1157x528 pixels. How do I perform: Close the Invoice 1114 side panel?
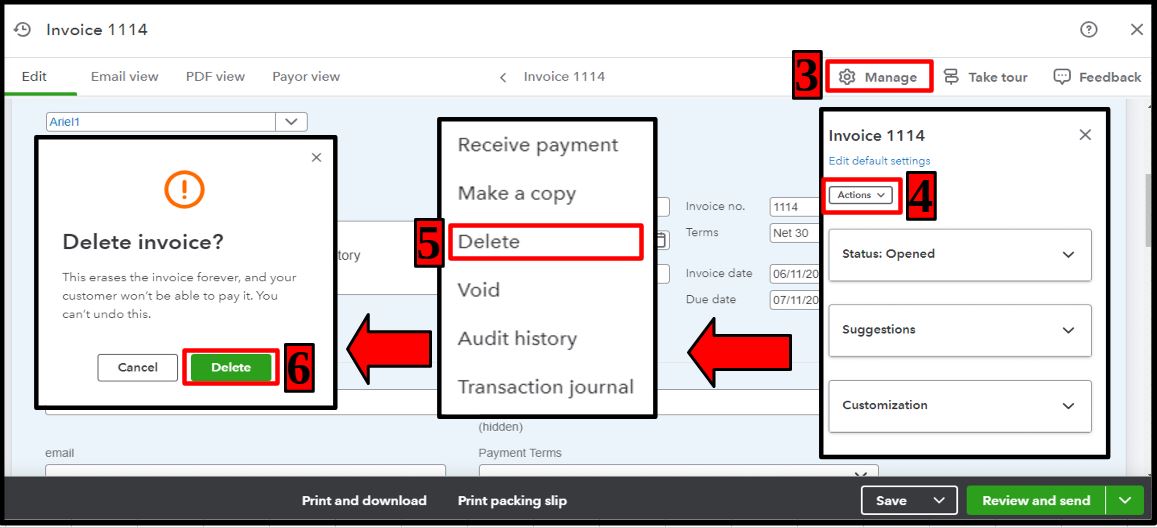click(1085, 135)
